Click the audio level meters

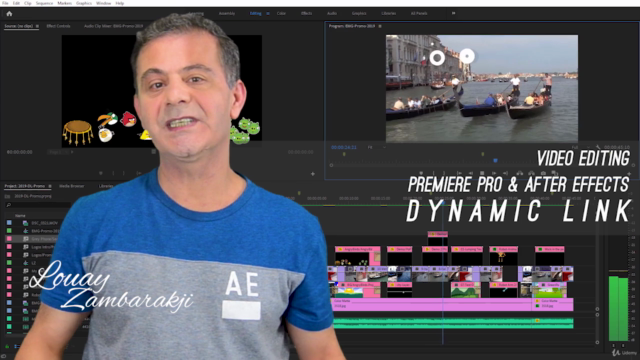618,308
